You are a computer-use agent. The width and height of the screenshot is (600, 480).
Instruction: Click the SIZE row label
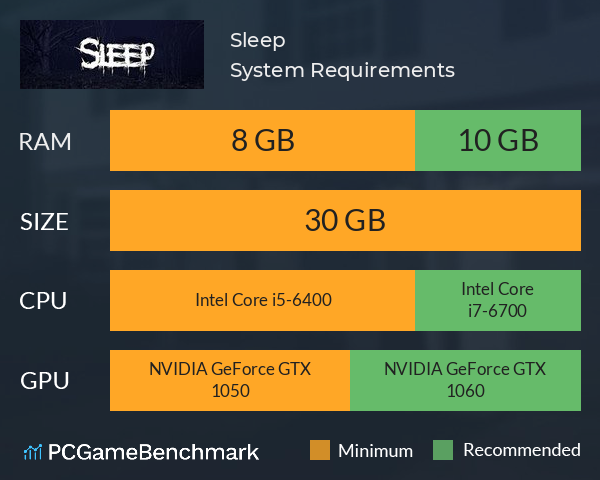click(x=44, y=222)
